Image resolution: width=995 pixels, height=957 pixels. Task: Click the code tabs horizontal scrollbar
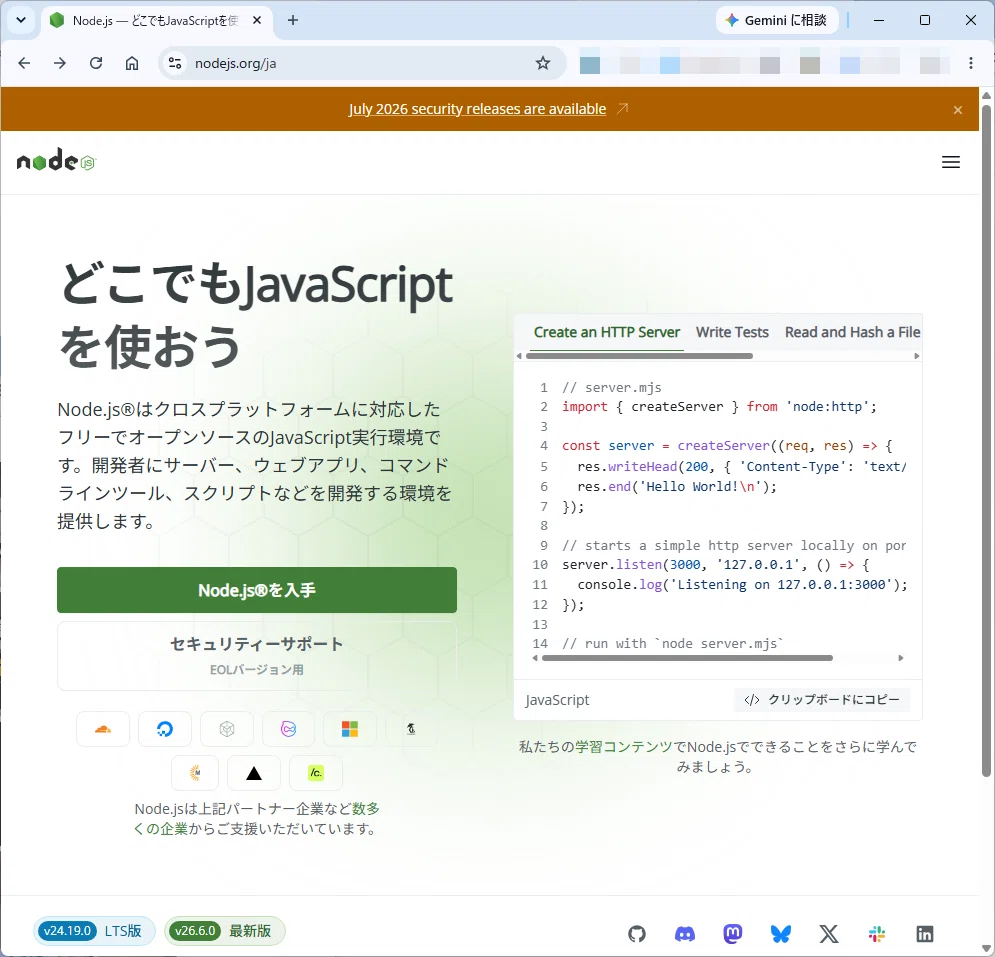click(x=639, y=356)
